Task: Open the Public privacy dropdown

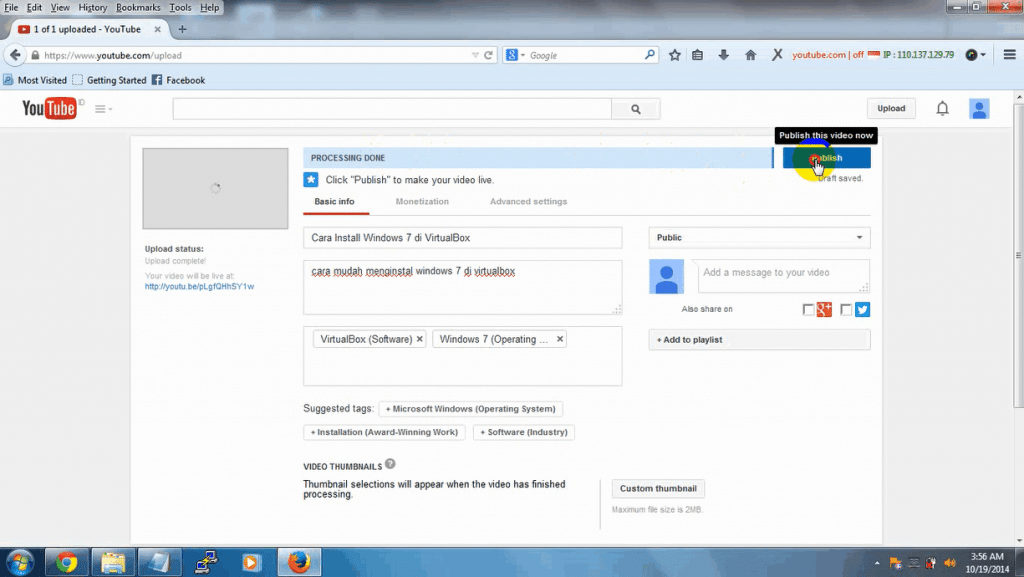Action: pos(759,238)
